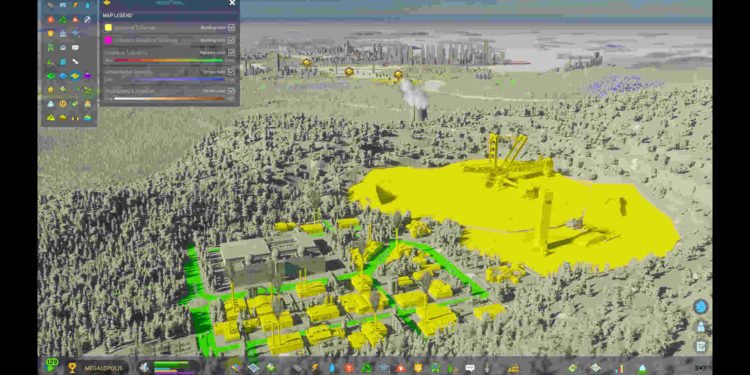Open the Electricity menu in bottom toolbar
Viewport: 750px width, 375px height.
pyautogui.click(x=315, y=367)
